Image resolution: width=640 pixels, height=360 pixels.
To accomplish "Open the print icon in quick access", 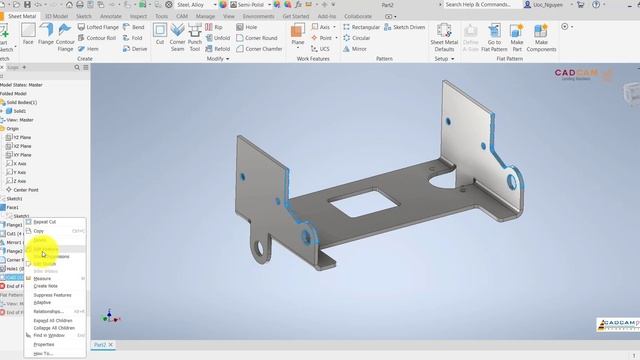I will pyautogui.click(x=80, y=4).
